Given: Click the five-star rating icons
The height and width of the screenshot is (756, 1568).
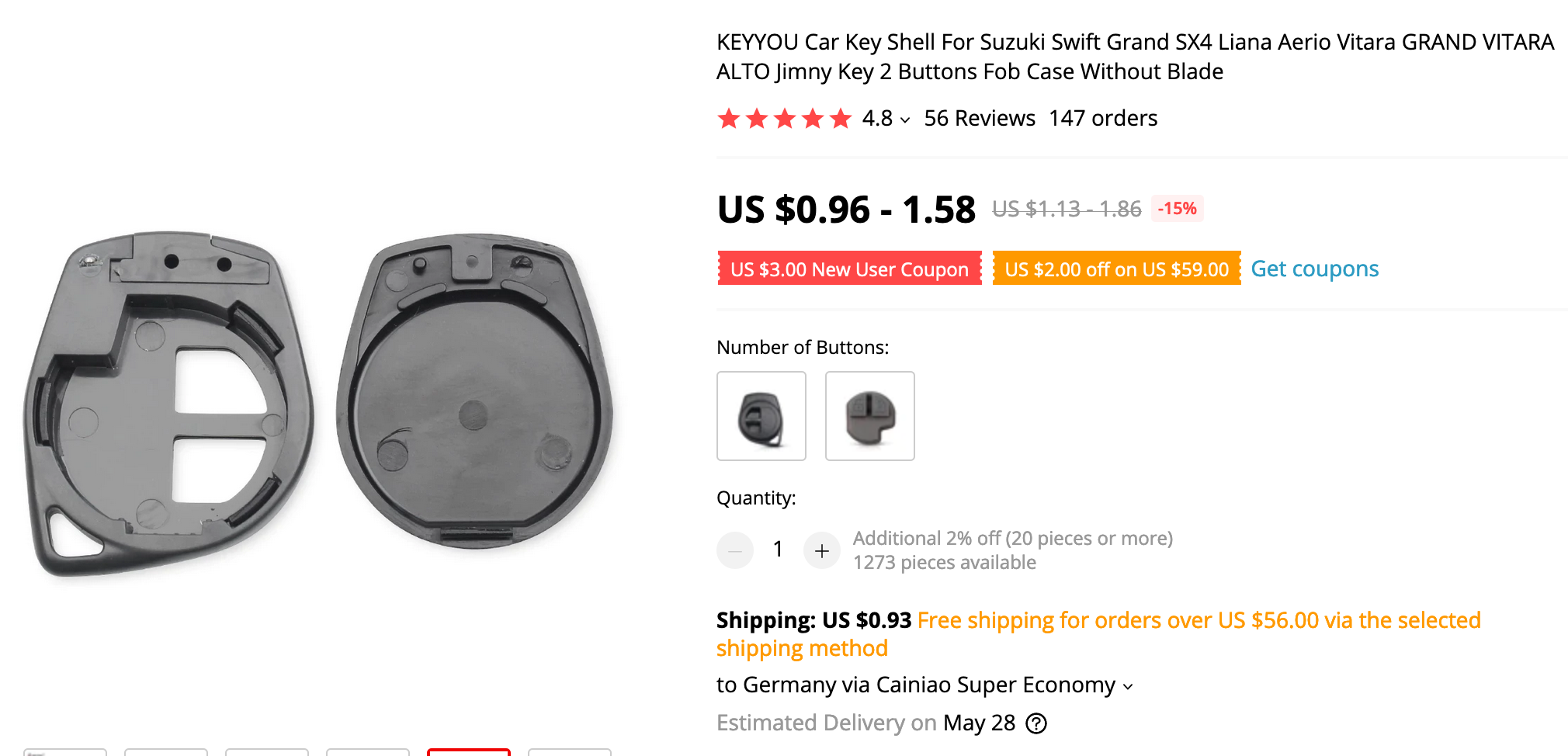Looking at the screenshot, I should point(784,119).
